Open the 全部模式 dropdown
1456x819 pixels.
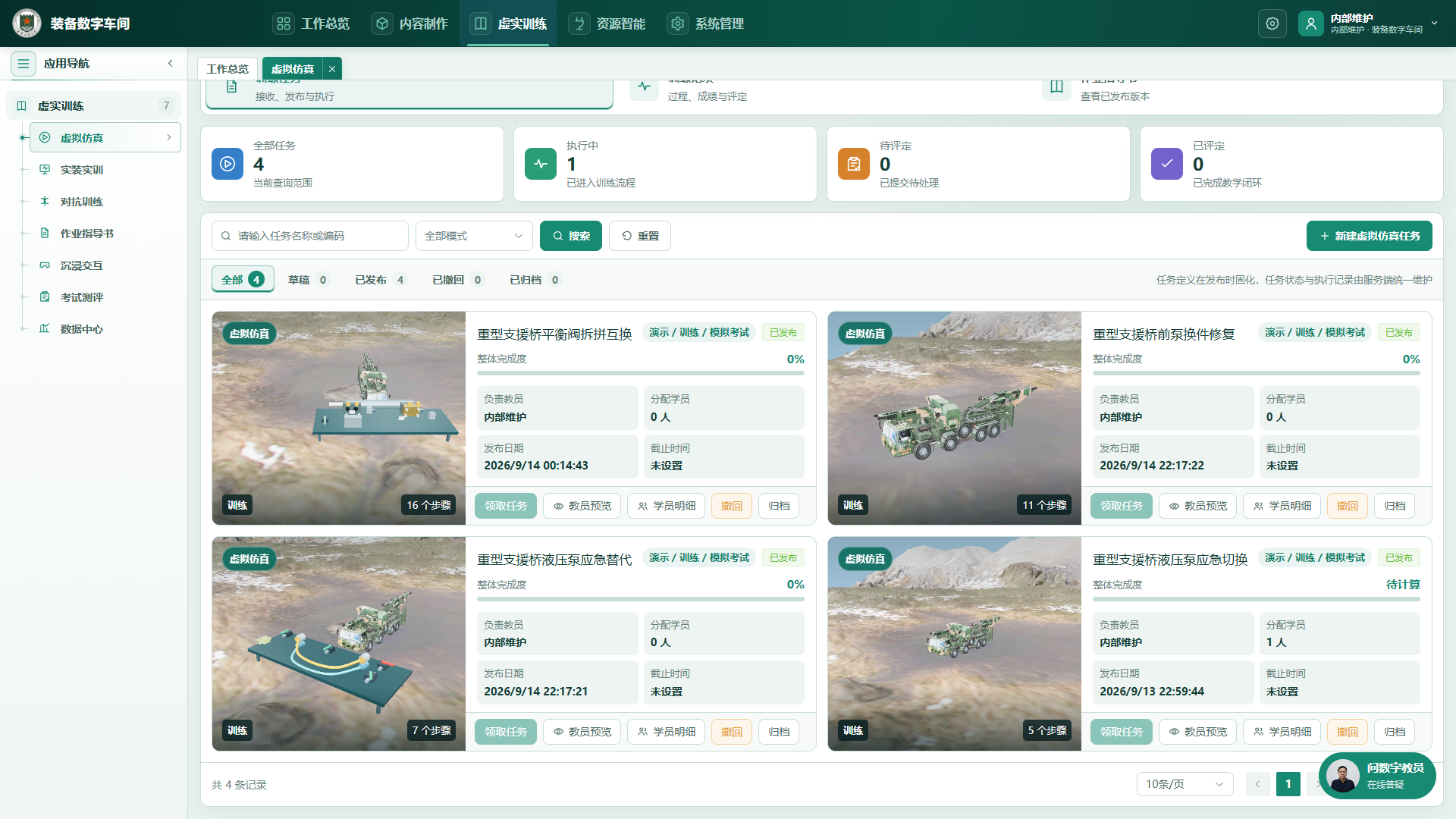475,236
